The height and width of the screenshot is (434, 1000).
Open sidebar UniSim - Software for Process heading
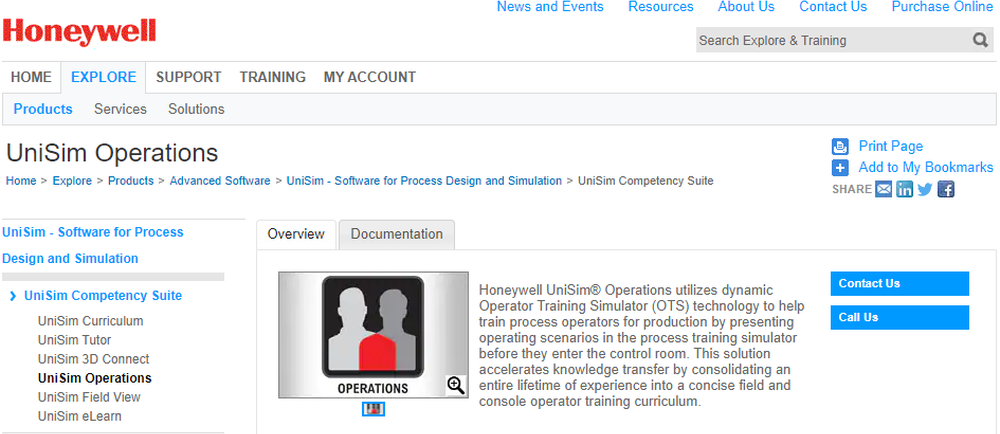pos(92,245)
